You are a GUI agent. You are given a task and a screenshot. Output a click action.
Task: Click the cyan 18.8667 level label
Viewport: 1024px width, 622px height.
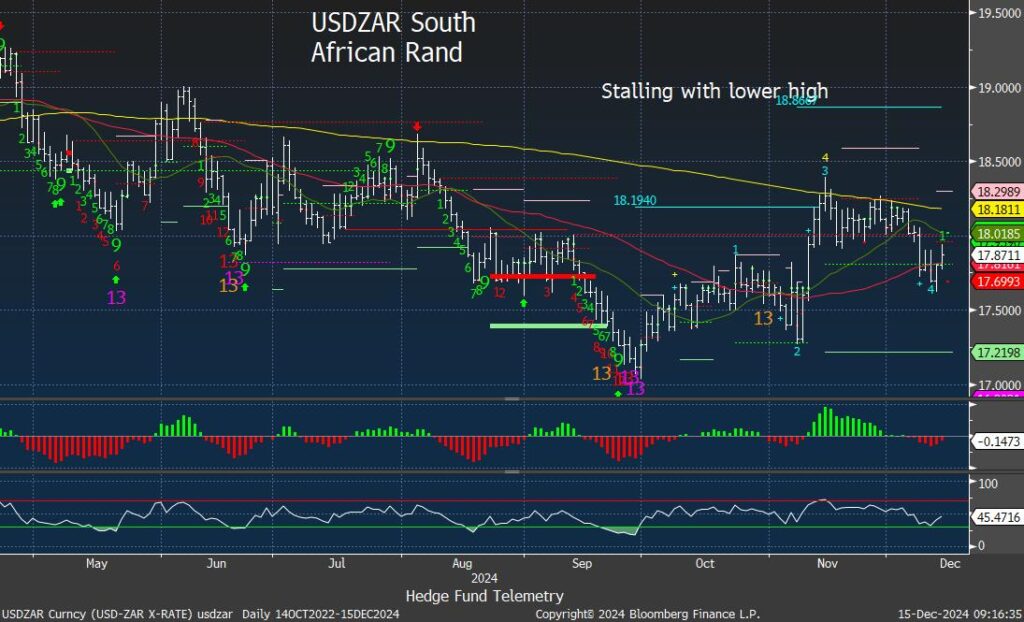(802, 101)
